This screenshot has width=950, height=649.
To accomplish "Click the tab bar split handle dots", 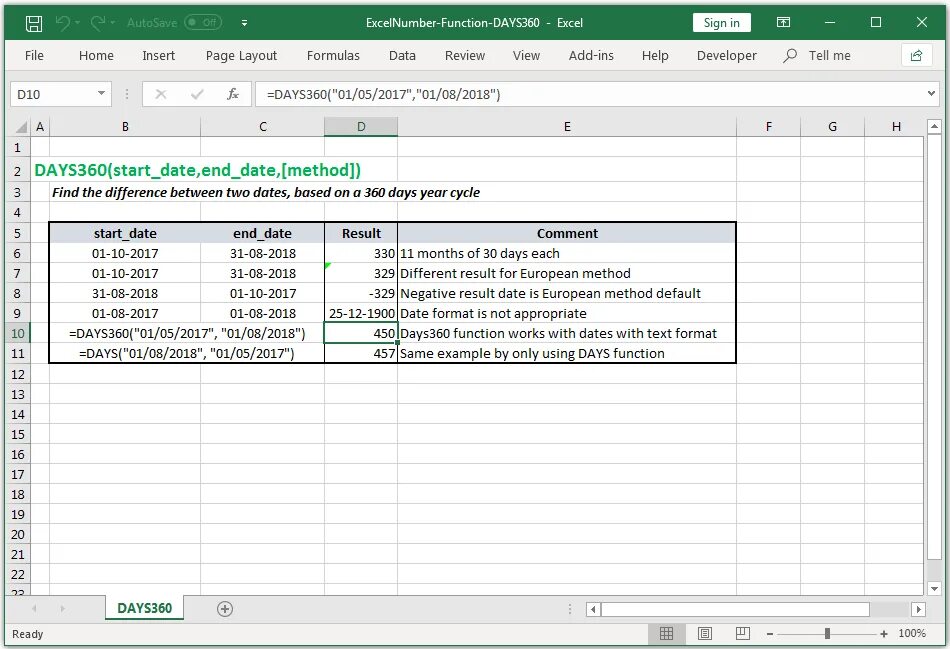I will tap(570, 609).
